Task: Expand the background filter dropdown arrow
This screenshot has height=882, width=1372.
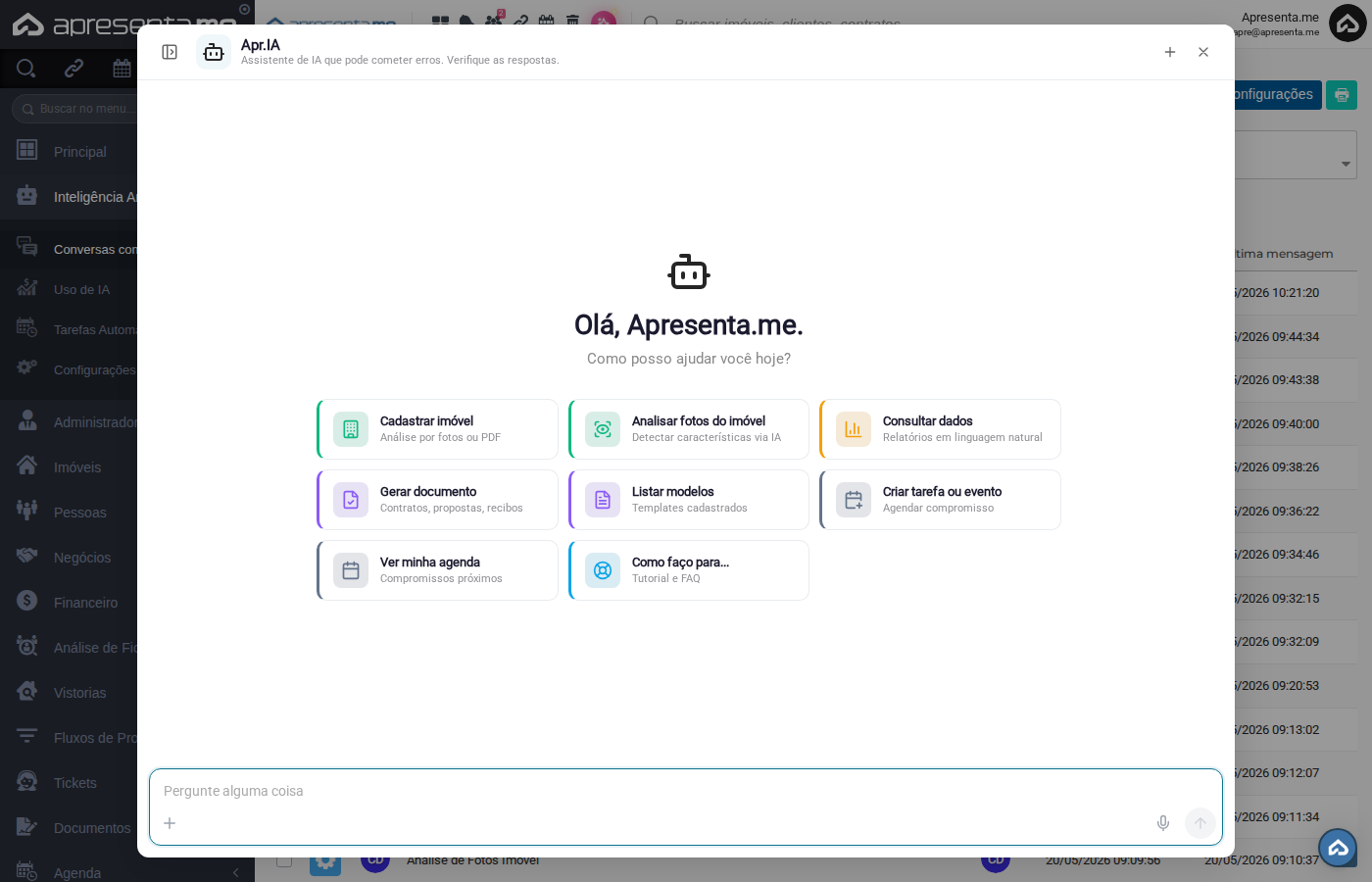Action: (1346, 164)
